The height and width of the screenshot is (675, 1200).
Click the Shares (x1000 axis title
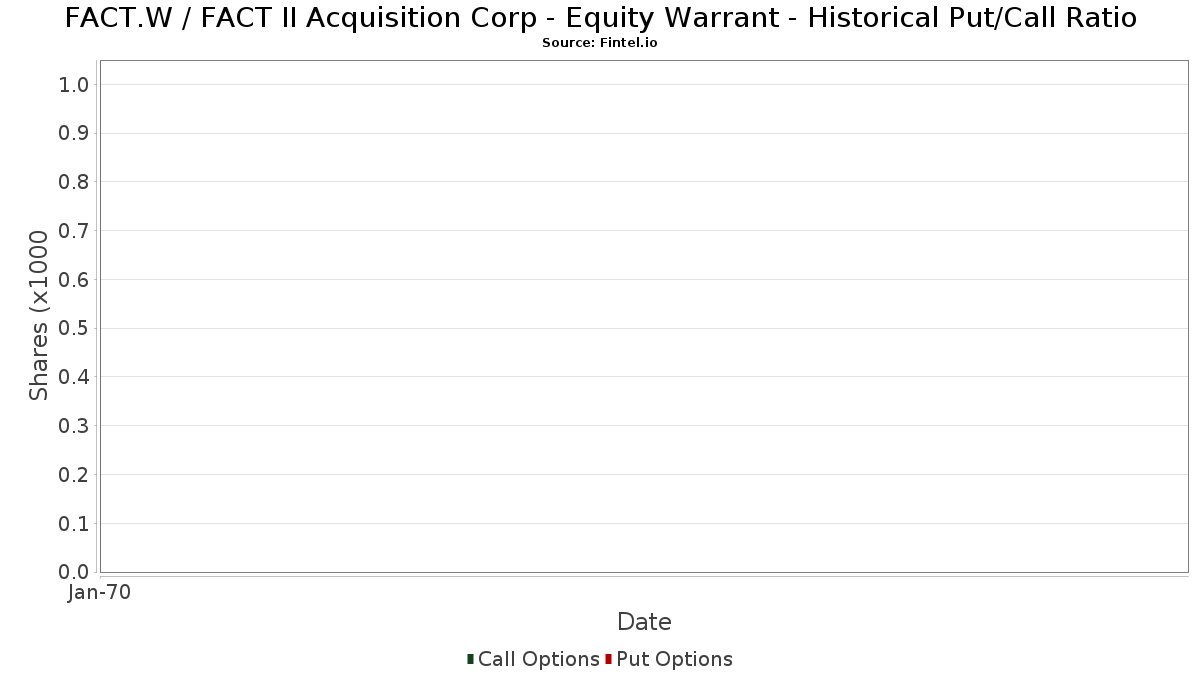click(x=39, y=315)
